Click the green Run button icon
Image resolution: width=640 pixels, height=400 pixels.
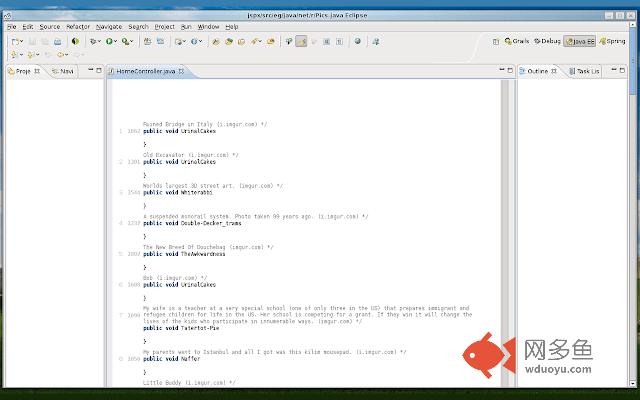(109, 41)
